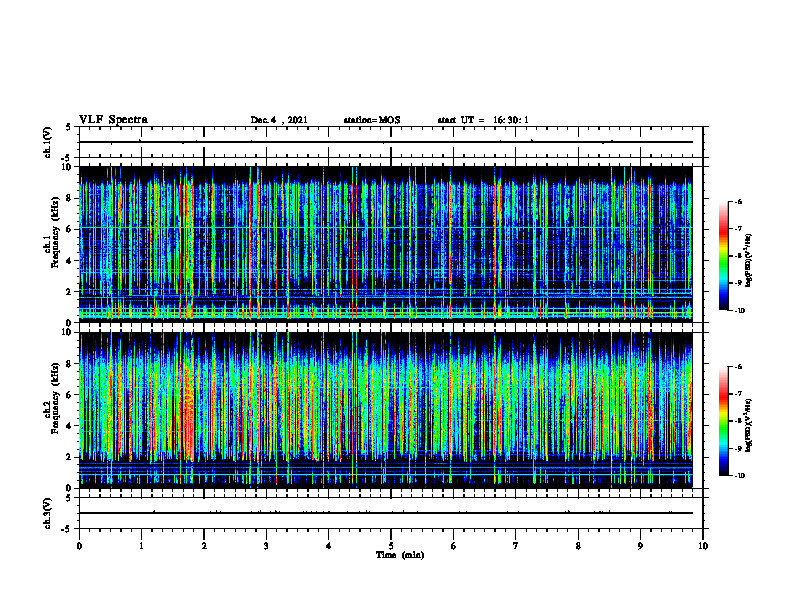Click the ch.1 voltage waveform trace
This screenshot has width=792, height=612.
(386, 142)
